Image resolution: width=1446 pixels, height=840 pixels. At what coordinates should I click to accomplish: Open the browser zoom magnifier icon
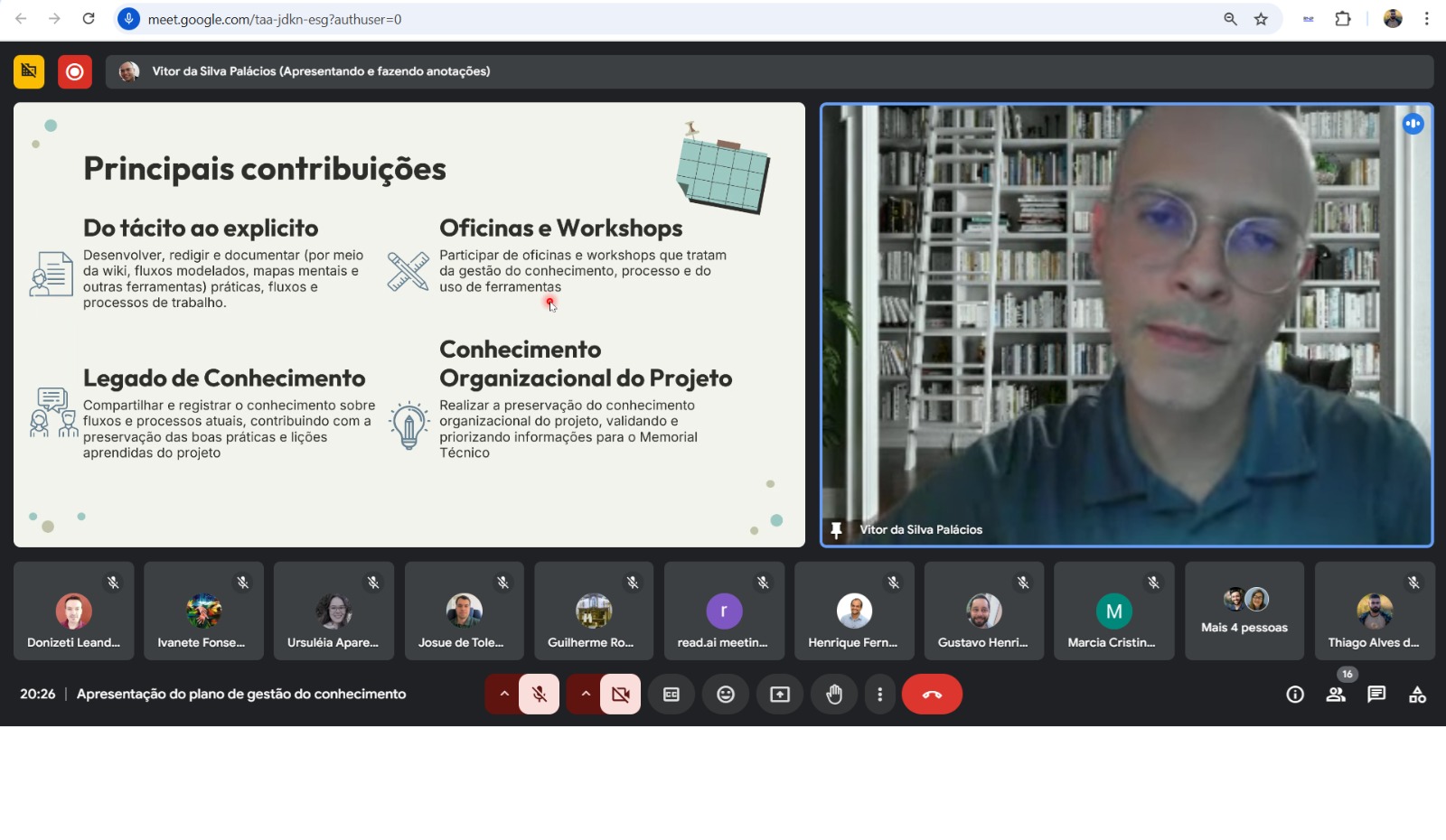click(1230, 19)
